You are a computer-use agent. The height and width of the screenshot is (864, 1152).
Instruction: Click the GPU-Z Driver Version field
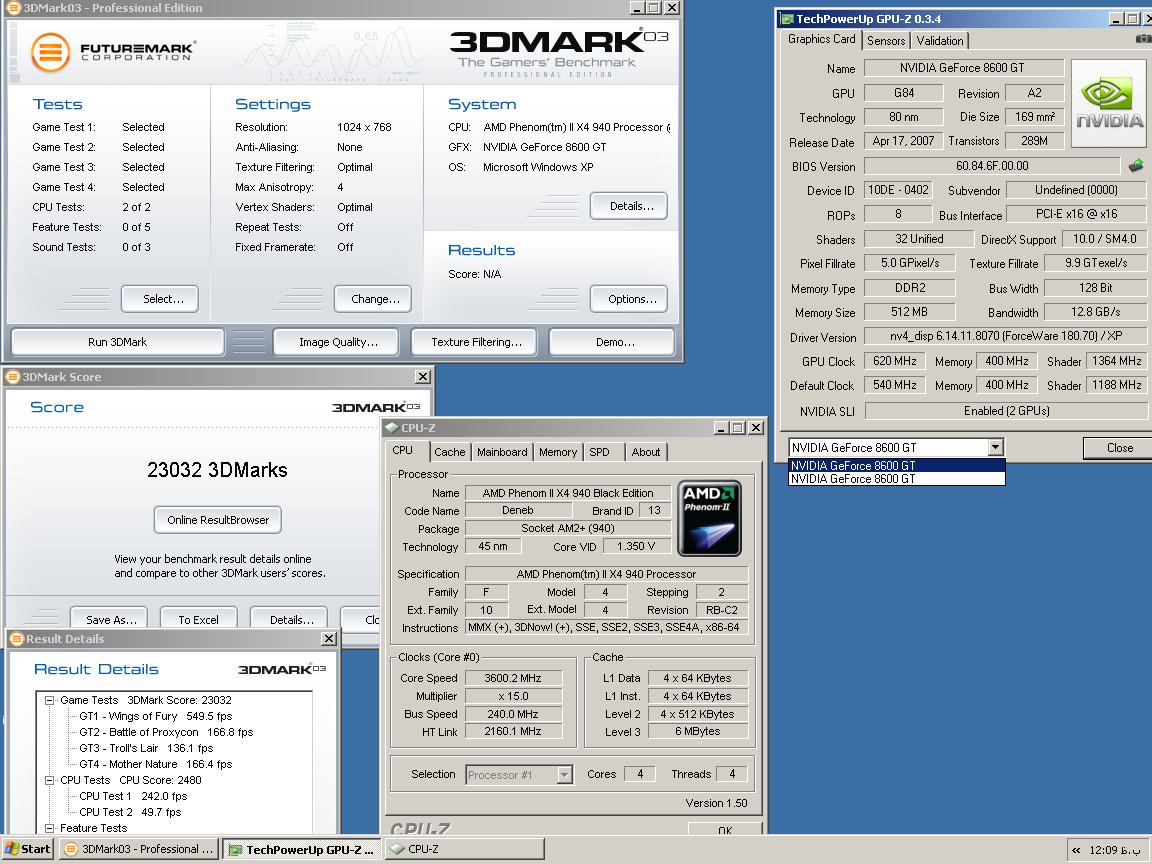click(x=1006, y=336)
